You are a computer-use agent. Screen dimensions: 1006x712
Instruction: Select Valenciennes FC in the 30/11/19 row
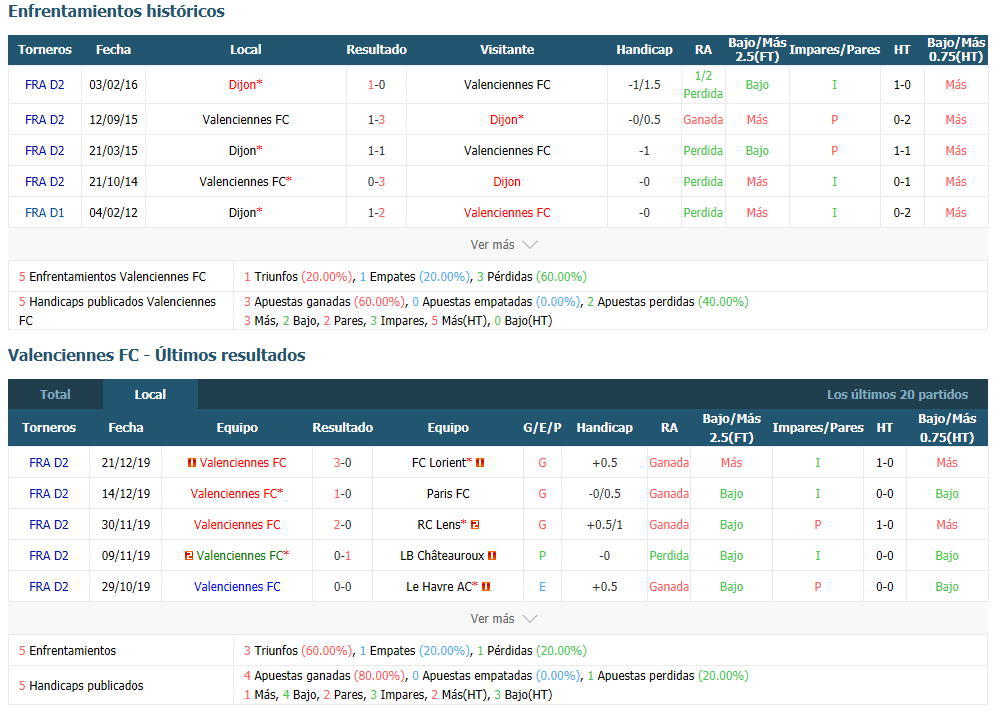point(237,525)
